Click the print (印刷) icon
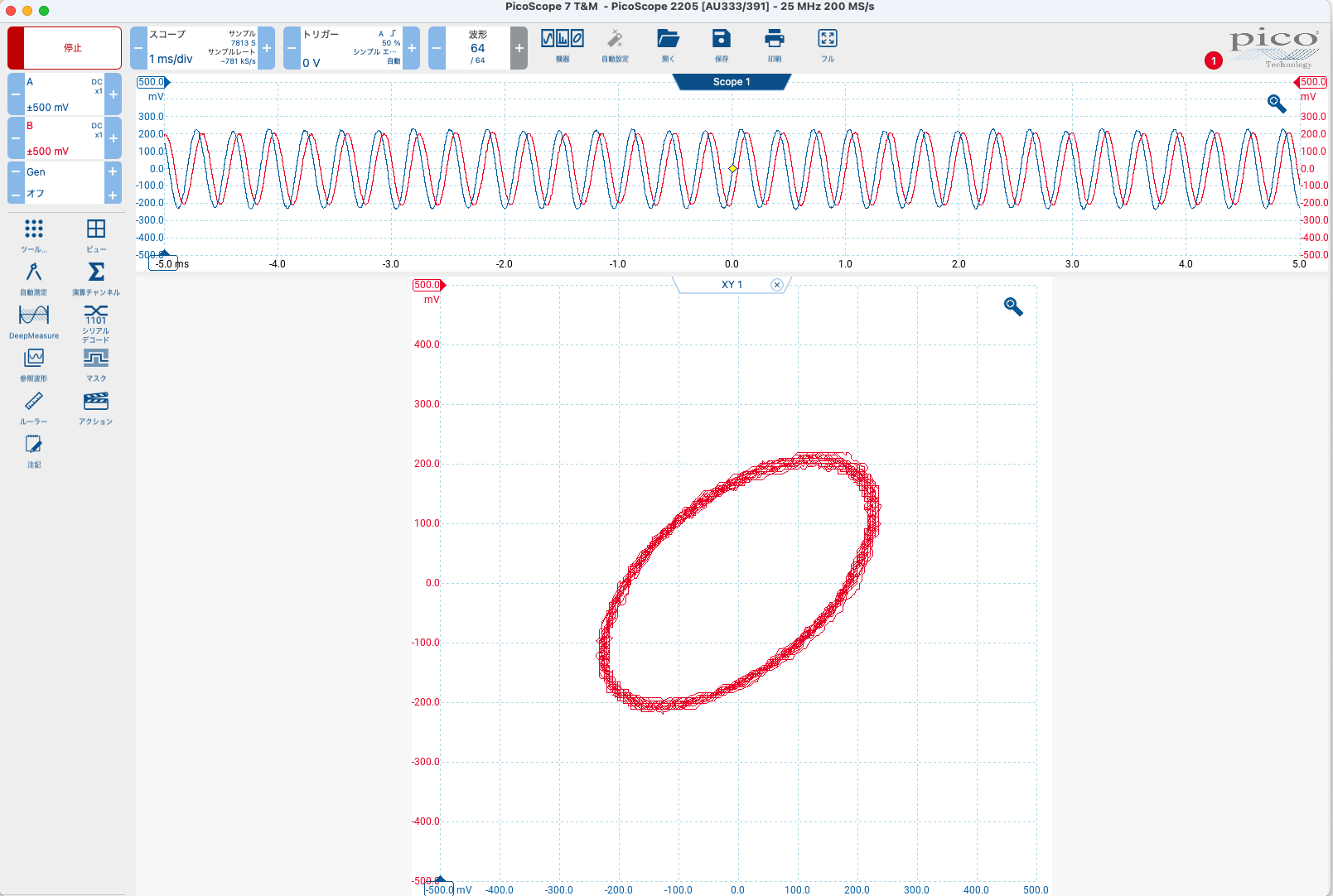The image size is (1333, 896). (x=775, y=46)
